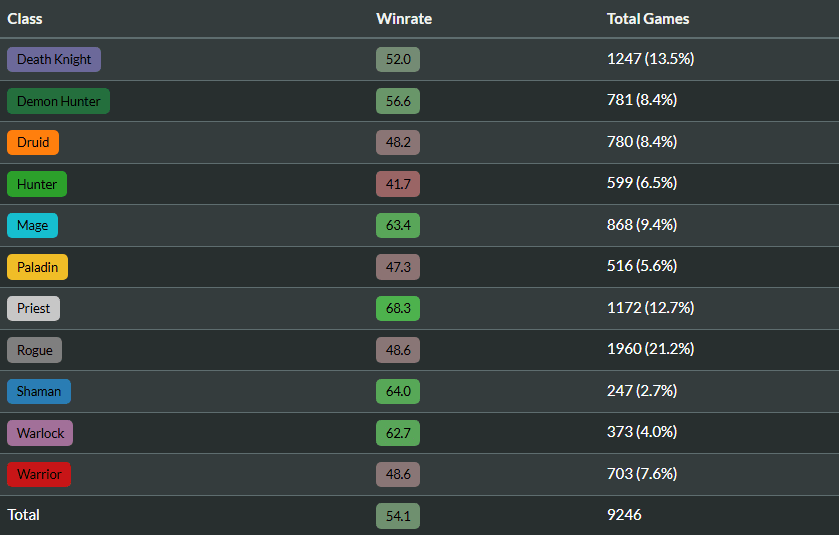Viewport: 839px width, 535px height.
Task: Click the 68.3 winrate badge for Priest
Action: (x=398, y=308)
